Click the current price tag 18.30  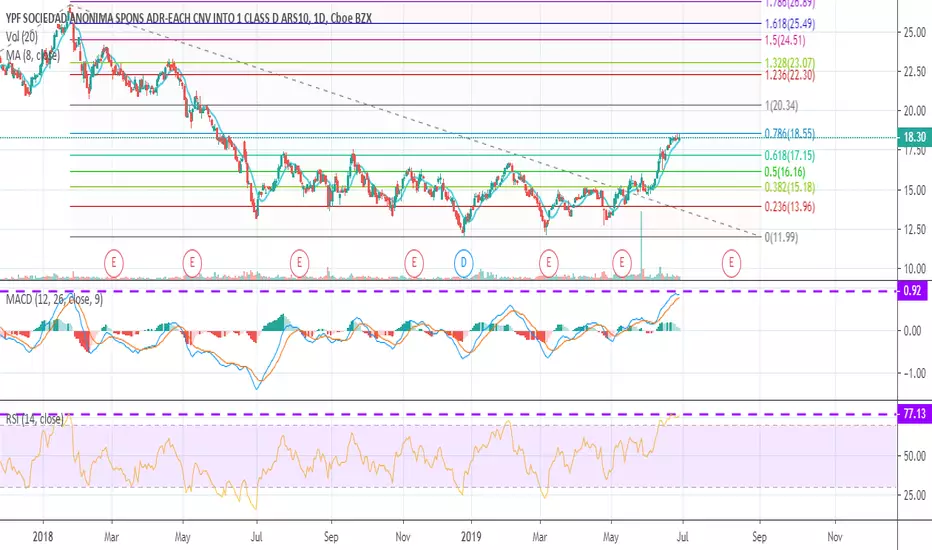914,137
